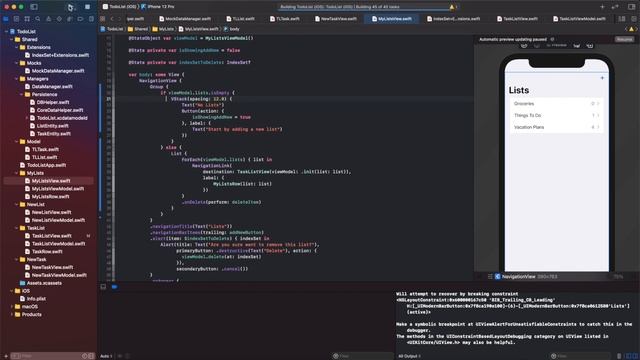Open the Auto variables view dropdown
Image resolution: width=640 pixels, height=360 pixels.
[x=106, y=356]
